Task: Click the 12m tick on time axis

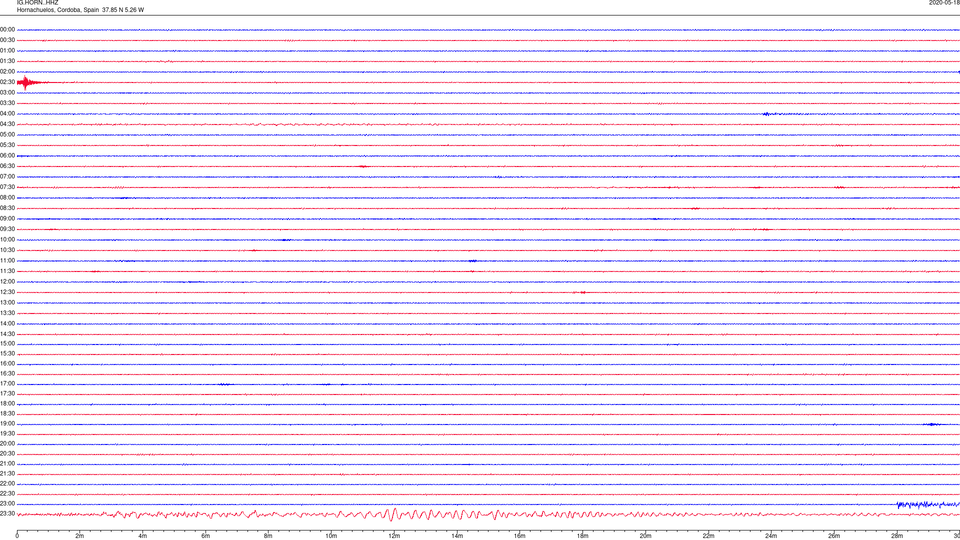Action: (x=394, y=536)
